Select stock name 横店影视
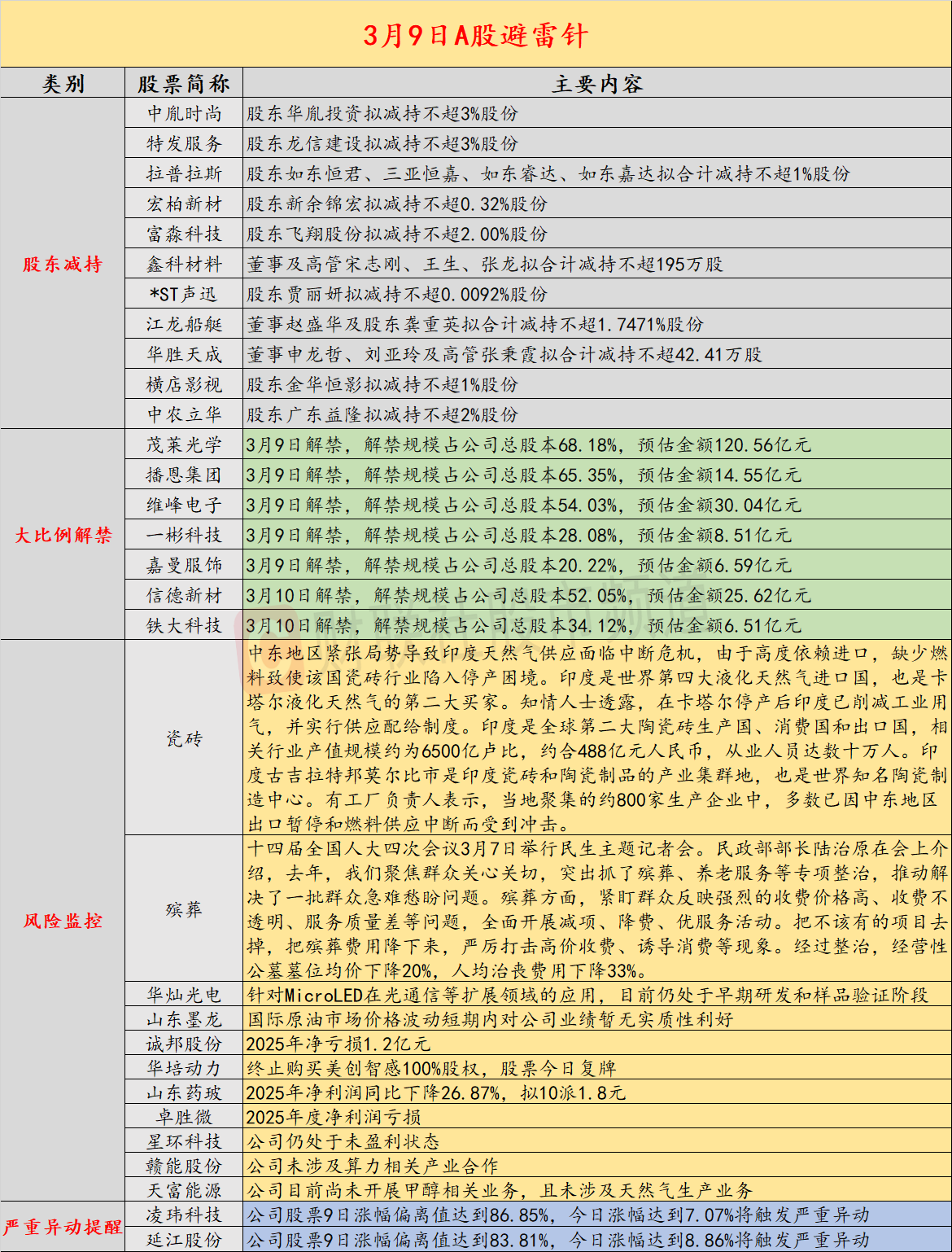The height and width of the screenshot is (1252, 952). (184, 385)
